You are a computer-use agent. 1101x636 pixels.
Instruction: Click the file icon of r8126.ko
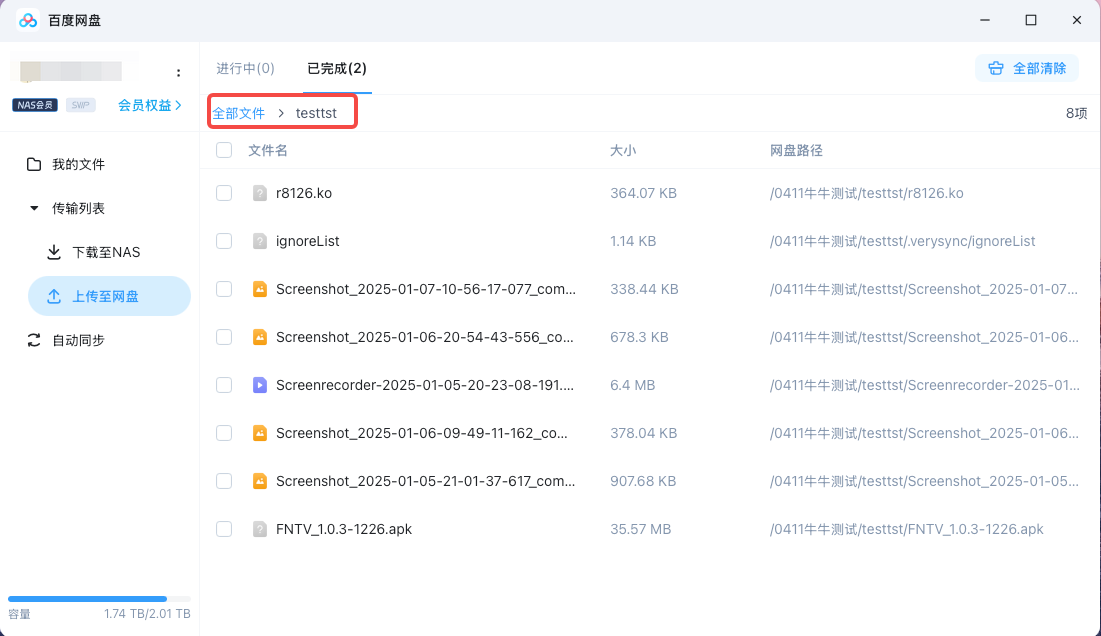pos(260,193)
